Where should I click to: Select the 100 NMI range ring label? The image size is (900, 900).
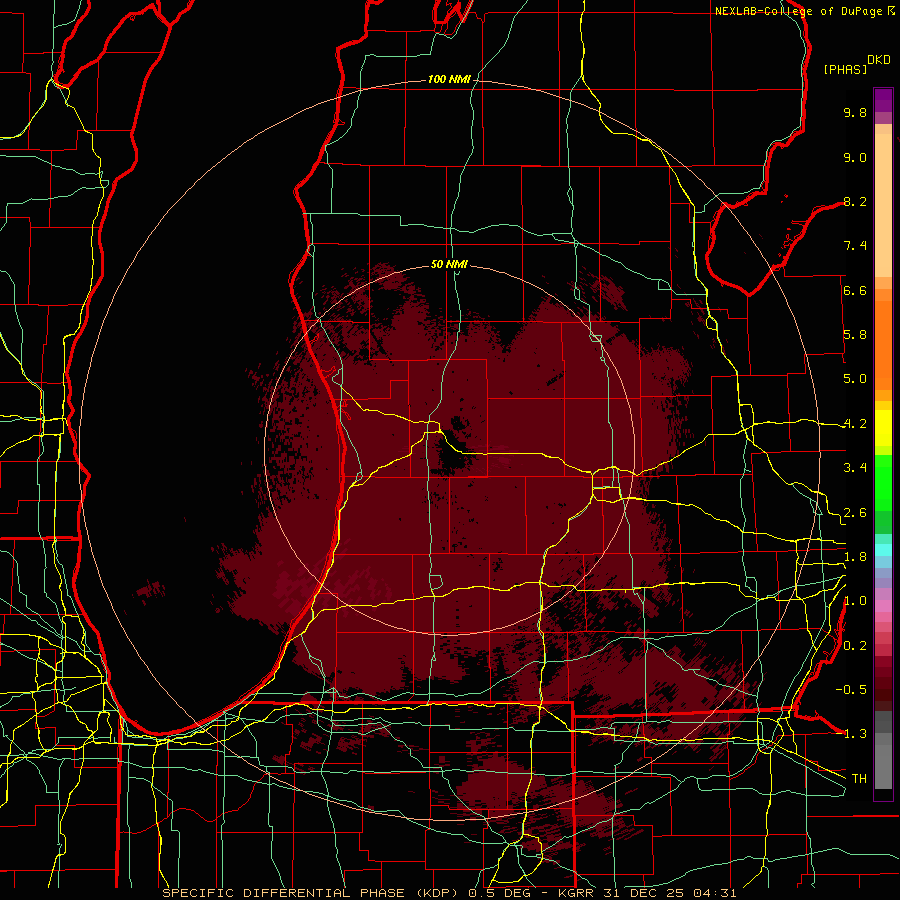pyautogui.click(x=449, y=79)
